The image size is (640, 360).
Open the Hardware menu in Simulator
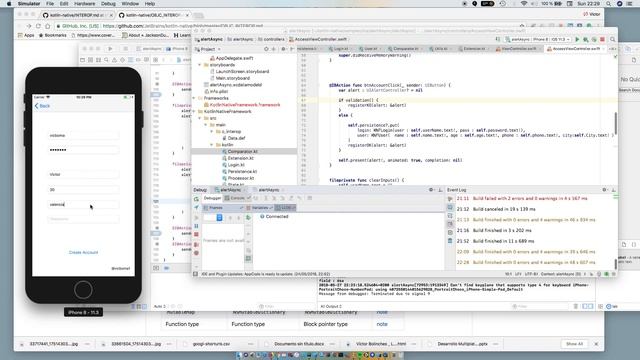84,4
